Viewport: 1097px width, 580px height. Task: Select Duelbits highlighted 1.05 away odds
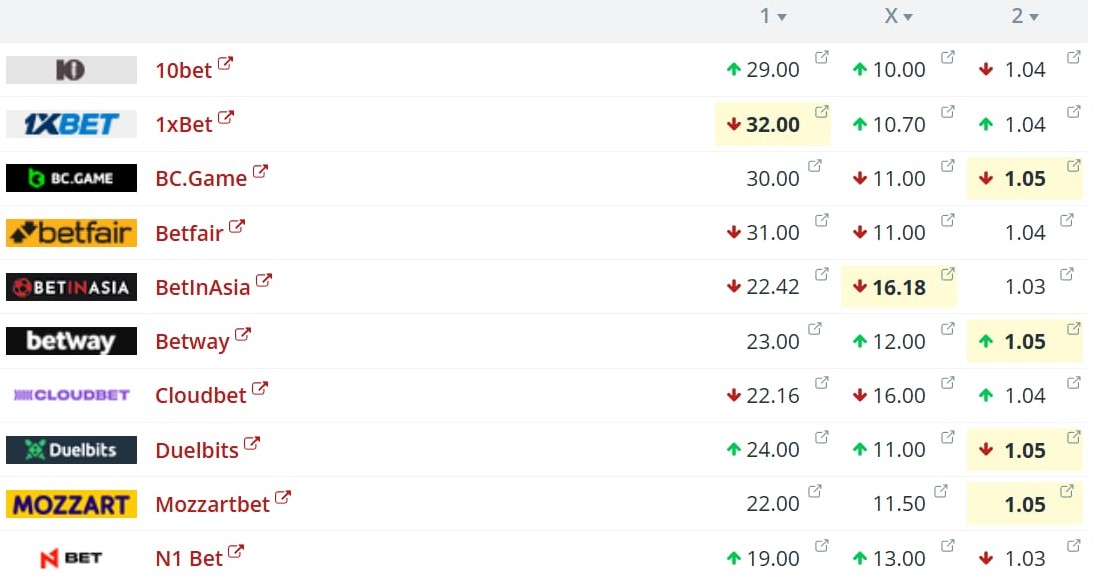[x=1024, y=450]
